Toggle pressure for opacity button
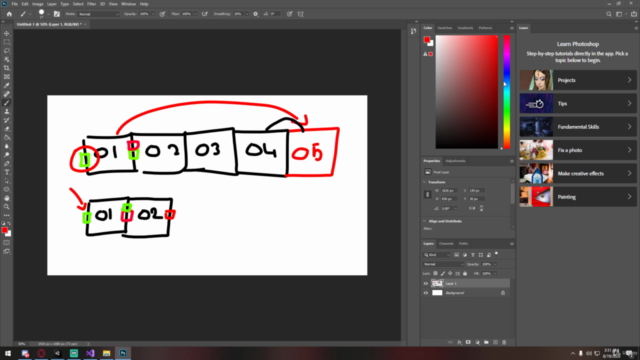 pyautogui.click(x=162, y=14)
